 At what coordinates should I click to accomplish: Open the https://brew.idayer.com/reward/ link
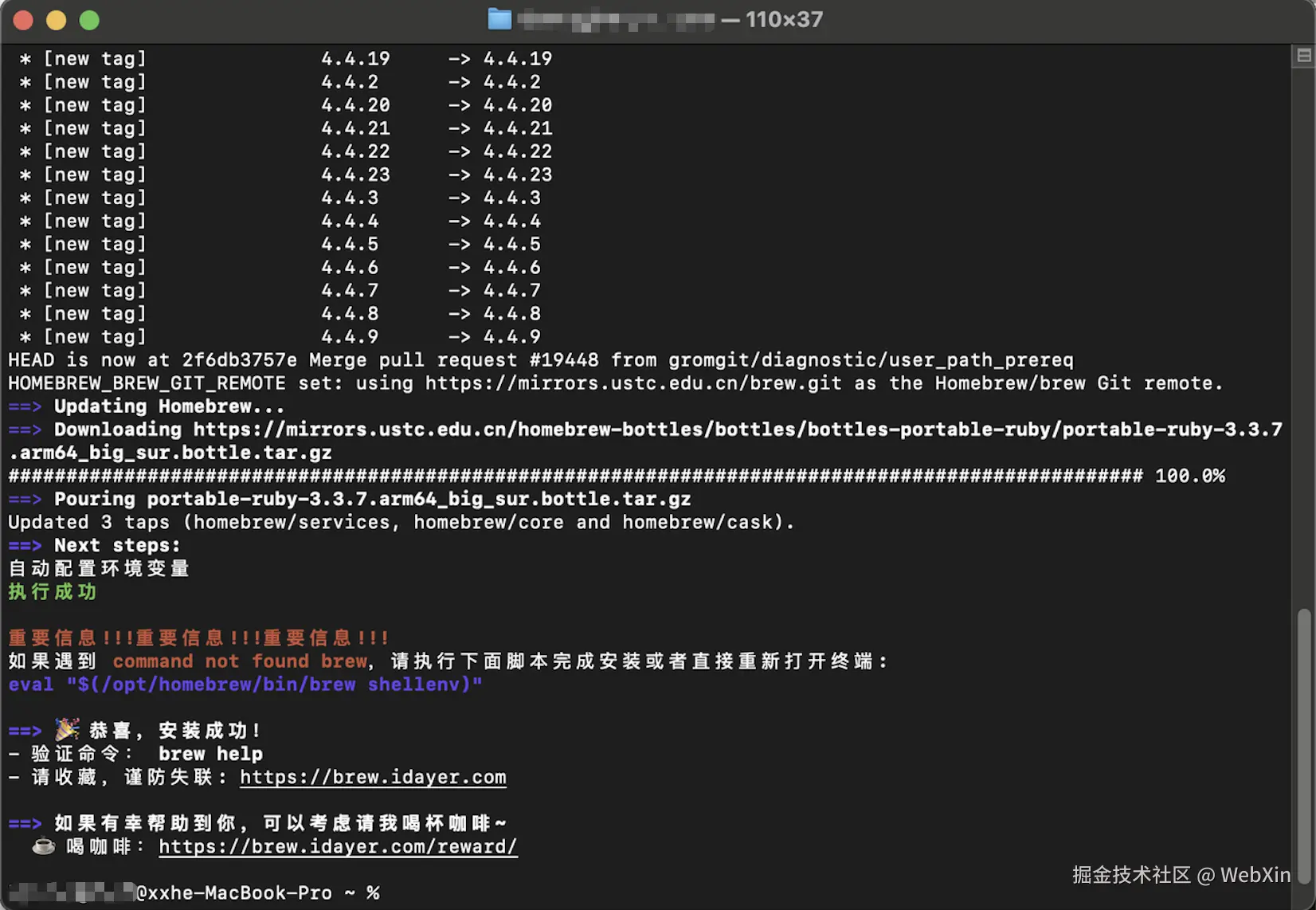pos(338,846)
